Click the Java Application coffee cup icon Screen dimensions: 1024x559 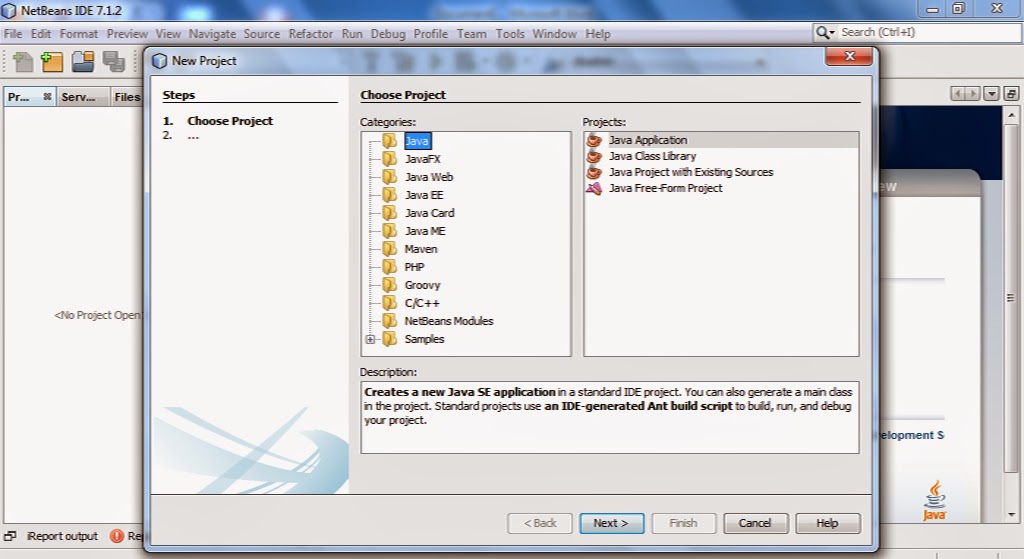point(594,140)
